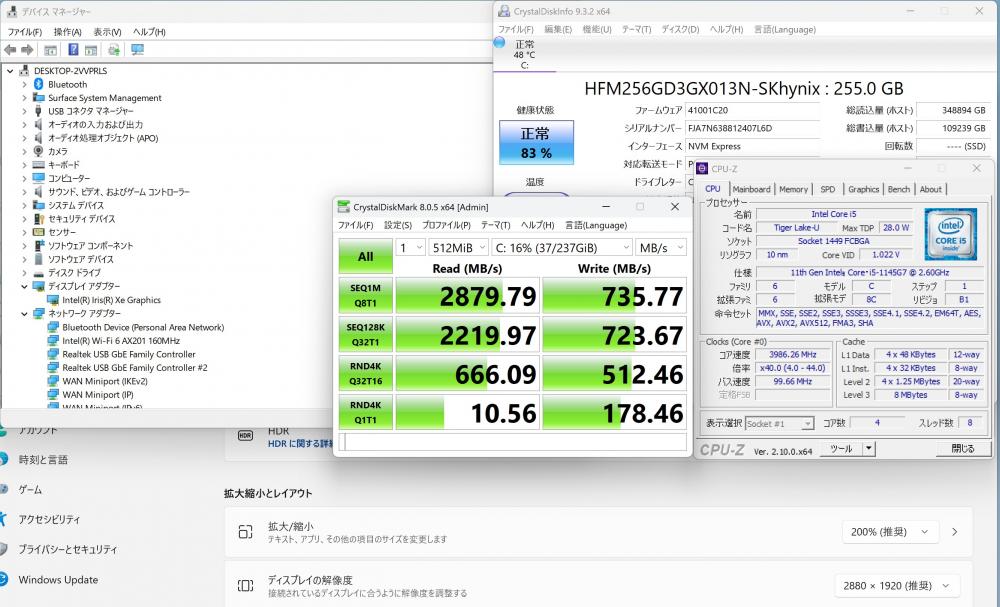Expand the 拡大/縮小 settings chevron
1000x607 pixels.
(x=955, y=532)
